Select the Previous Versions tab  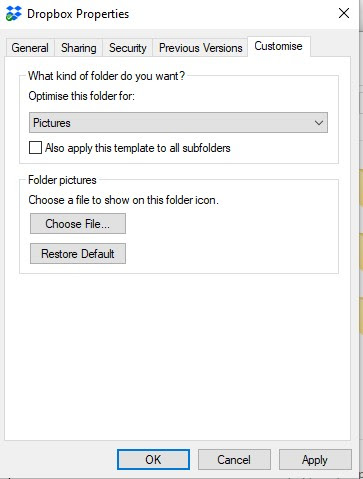tap(200, 48)
